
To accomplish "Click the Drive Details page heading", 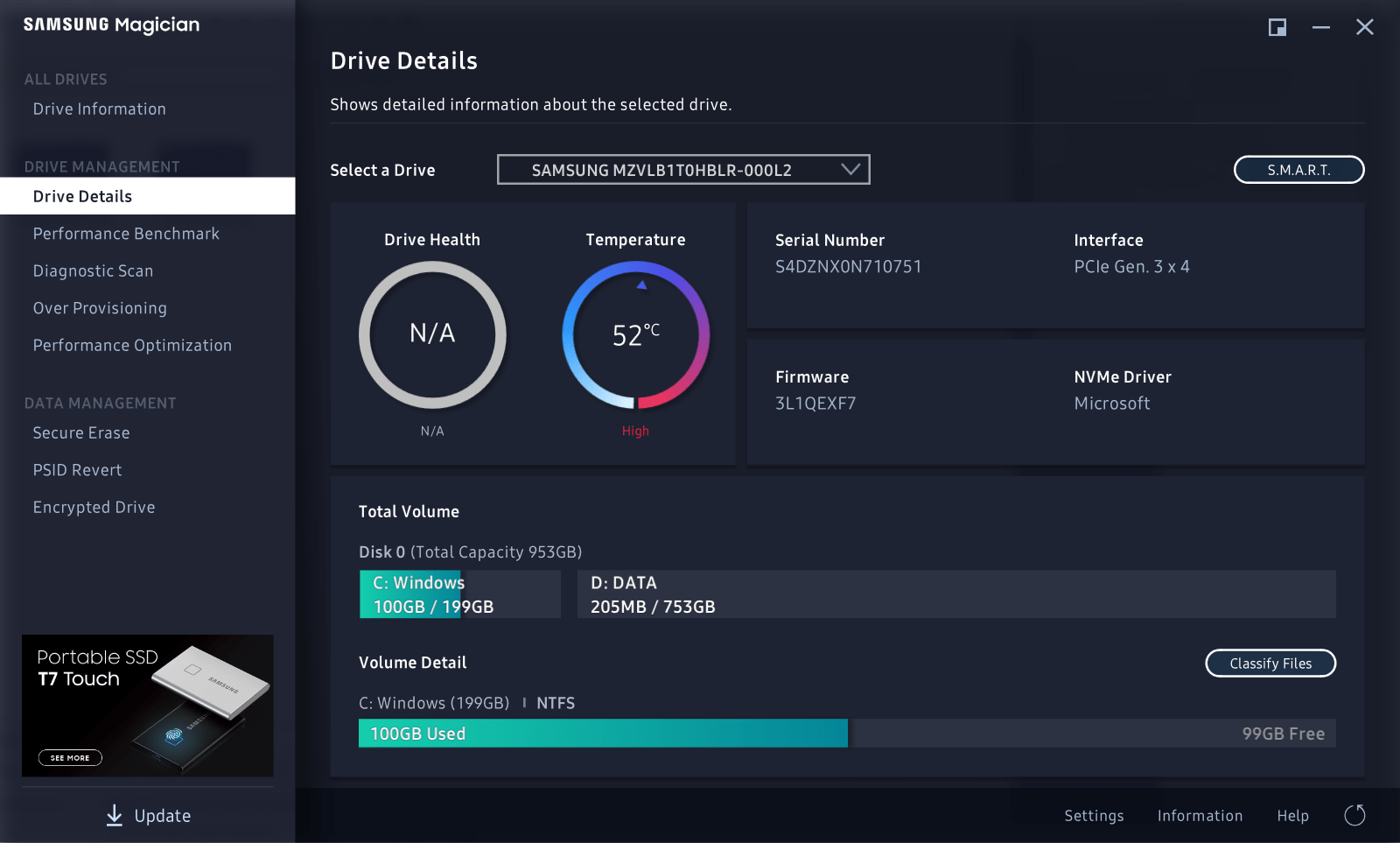I will click(404, 60).
